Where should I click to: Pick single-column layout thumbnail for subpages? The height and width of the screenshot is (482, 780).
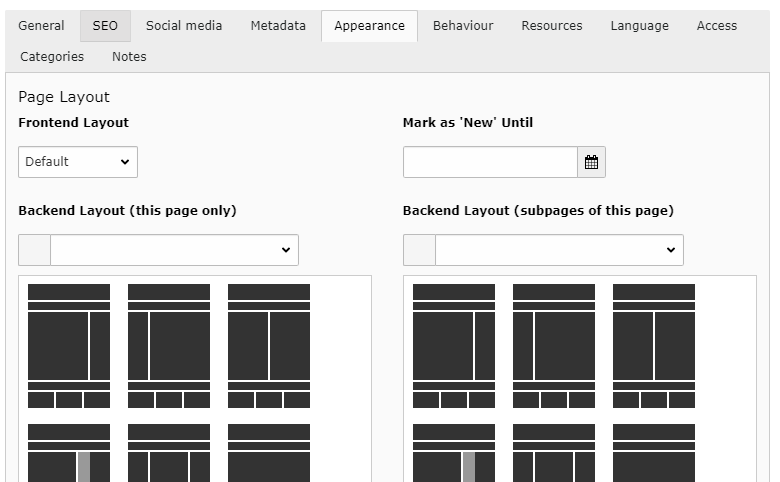[654, 453]
